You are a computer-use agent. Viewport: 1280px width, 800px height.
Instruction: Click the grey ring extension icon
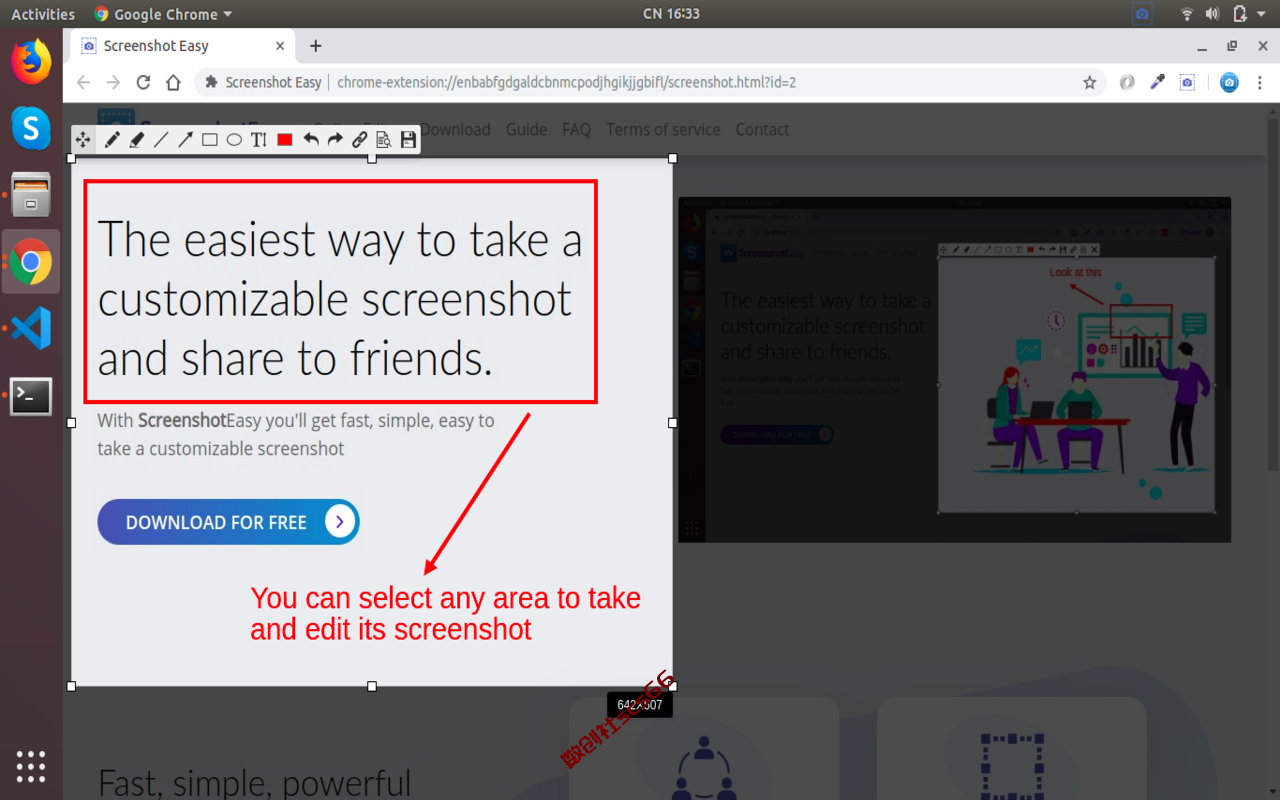click(x=1127, y=83)
